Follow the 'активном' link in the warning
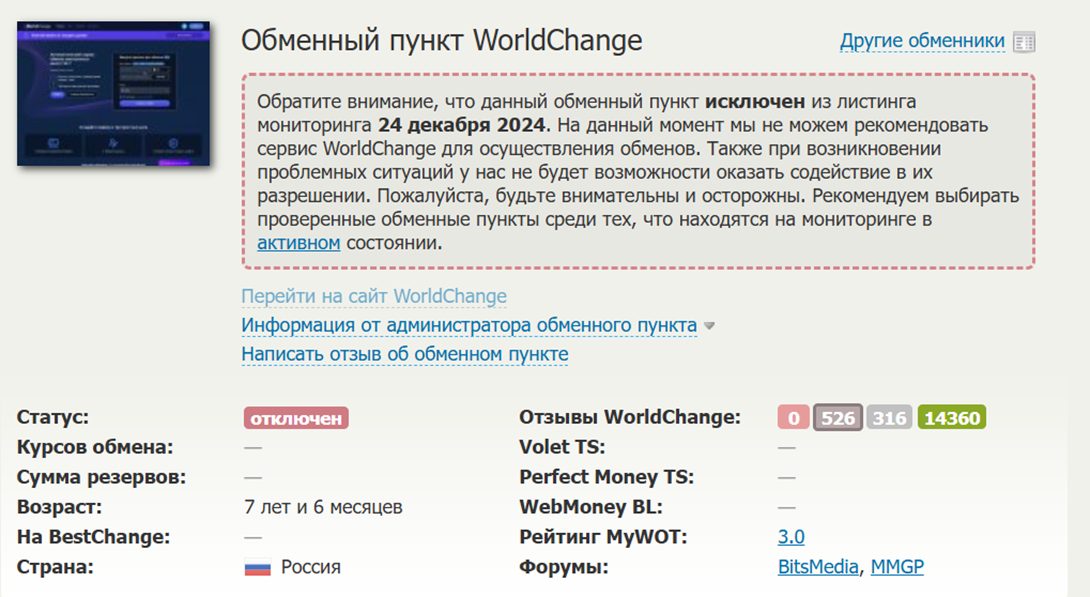 point(298,243)
